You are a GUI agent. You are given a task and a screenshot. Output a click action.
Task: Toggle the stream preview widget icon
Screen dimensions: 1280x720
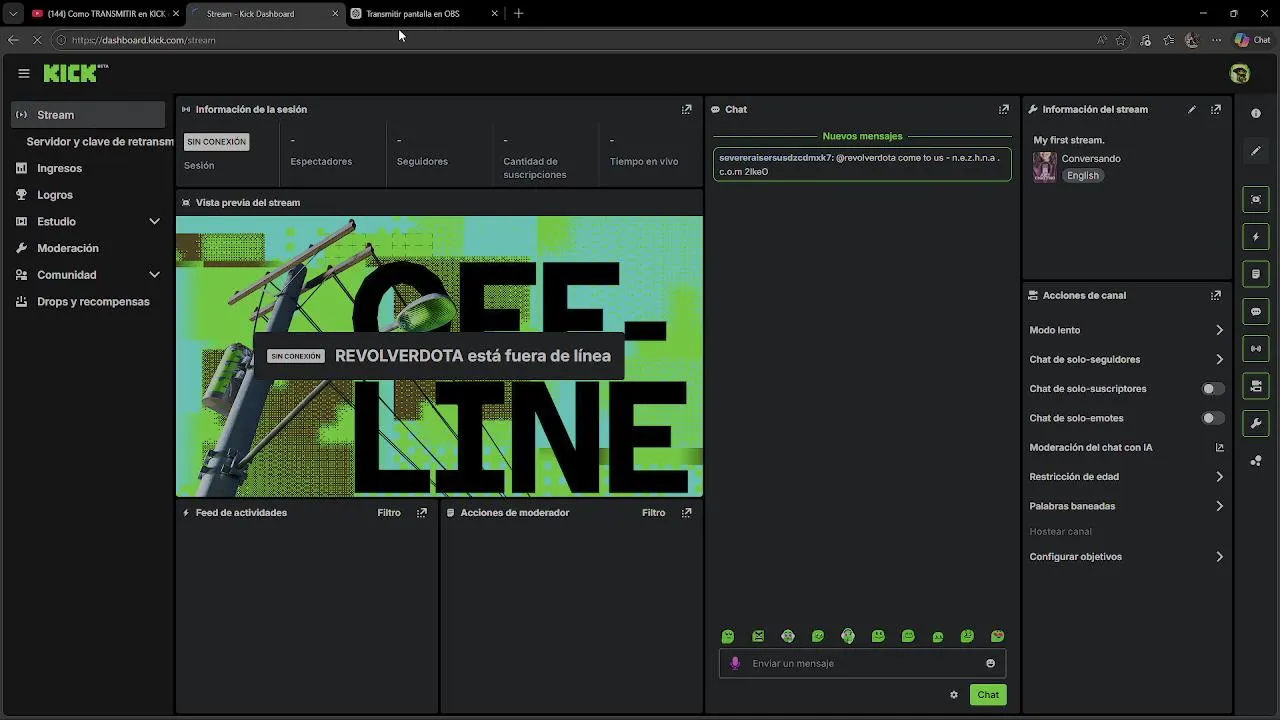(x=1256, y=199)
